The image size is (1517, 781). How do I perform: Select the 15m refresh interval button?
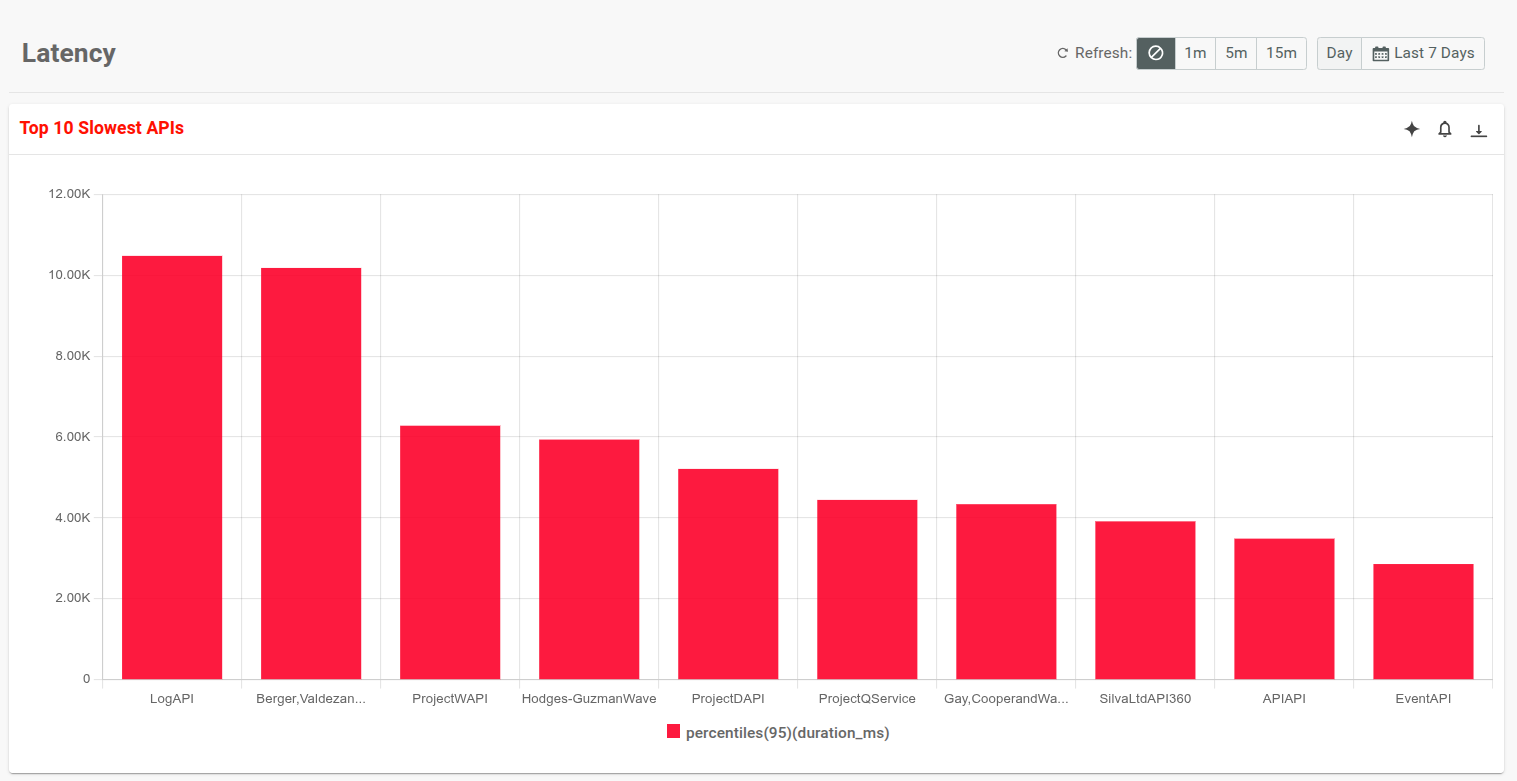click(1281, 53)
